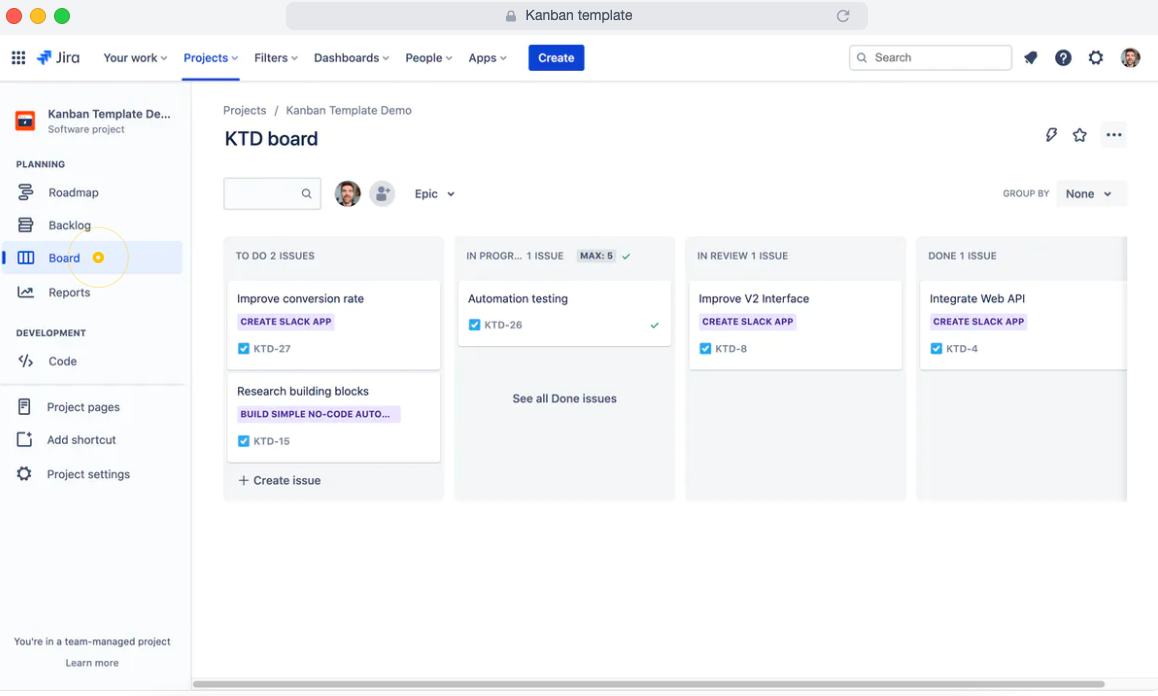Click Create issue in the To Do column
1158x696 pixels.
coord(279,480)
